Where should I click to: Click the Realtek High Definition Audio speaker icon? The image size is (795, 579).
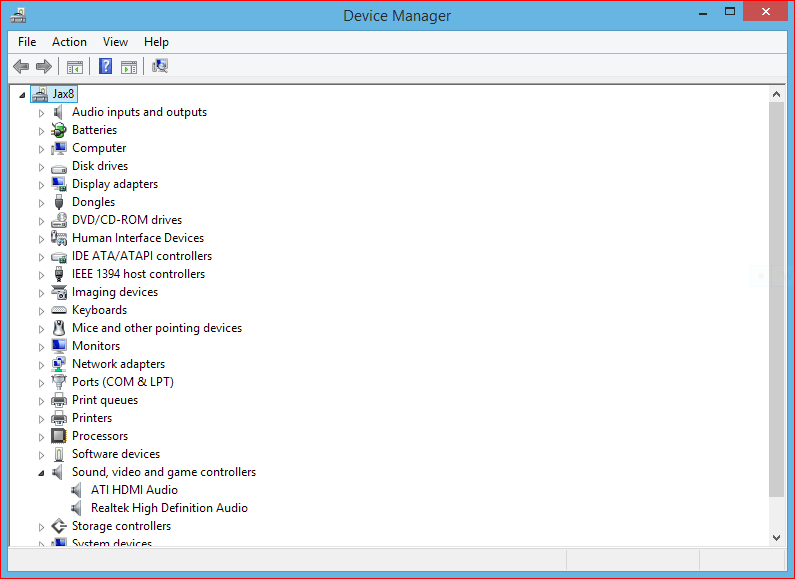76,508
